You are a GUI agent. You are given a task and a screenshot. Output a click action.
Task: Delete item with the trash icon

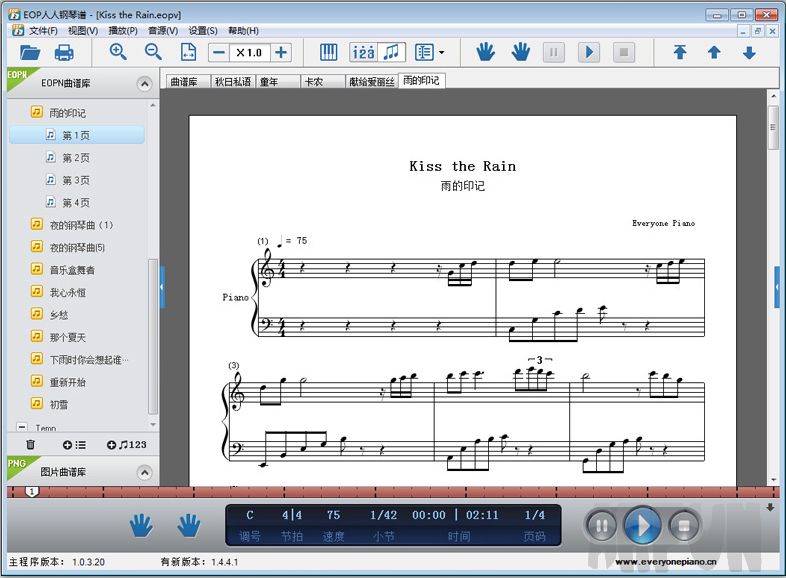pyautogui.click(x=30, y=444)
